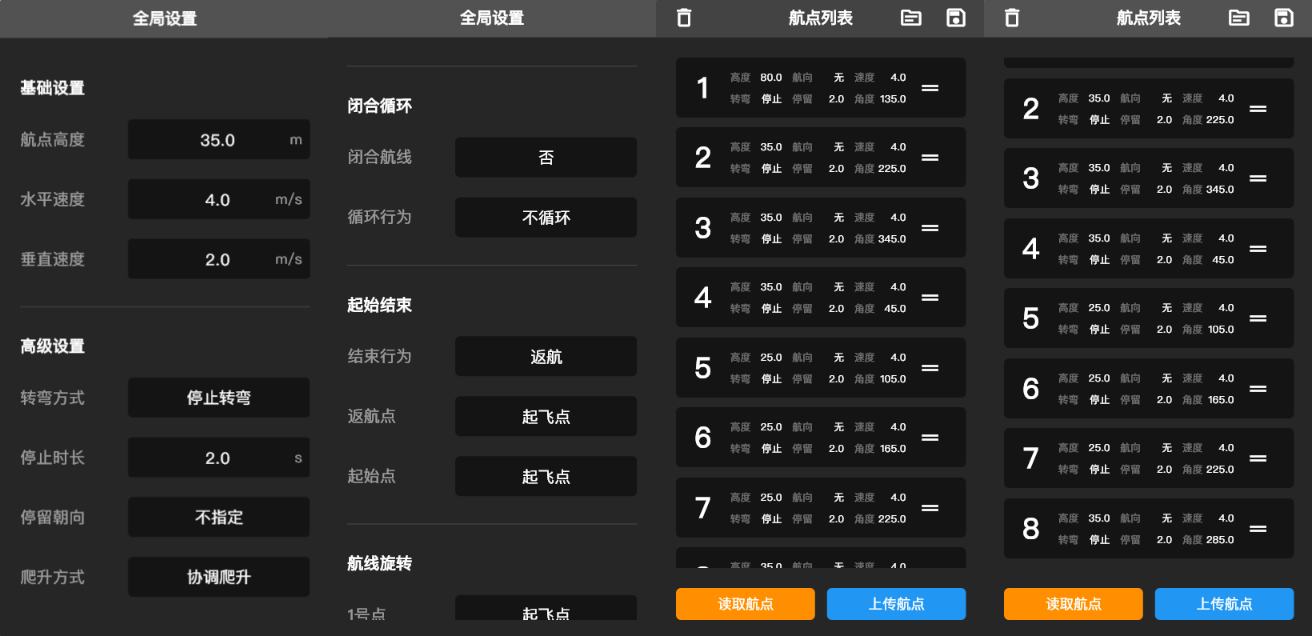Open the 结束行为 selector showing 返航

546,356
